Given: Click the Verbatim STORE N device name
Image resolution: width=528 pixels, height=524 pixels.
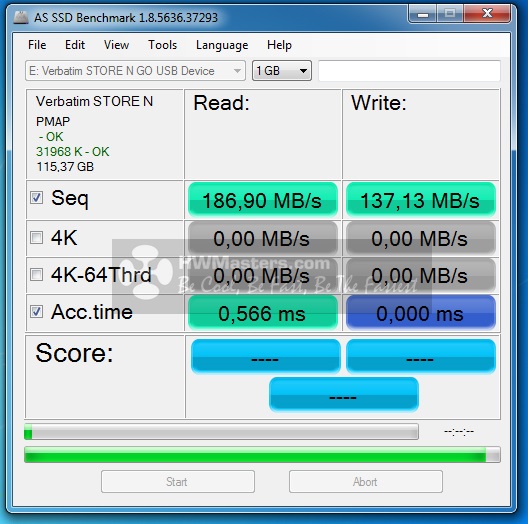Looking at the screenshot, I should click(x=94, y=101).
